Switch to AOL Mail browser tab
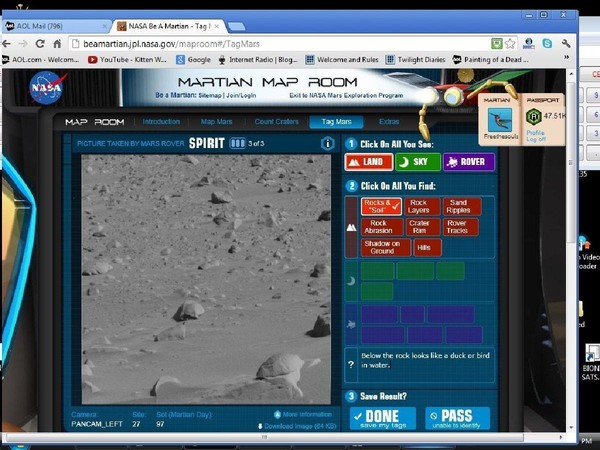This screenshot has width=600, height=450. [x=55, y=26]
